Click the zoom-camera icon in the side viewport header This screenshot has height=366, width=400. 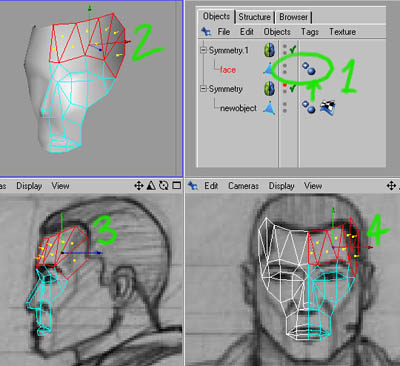pos(151,185)
